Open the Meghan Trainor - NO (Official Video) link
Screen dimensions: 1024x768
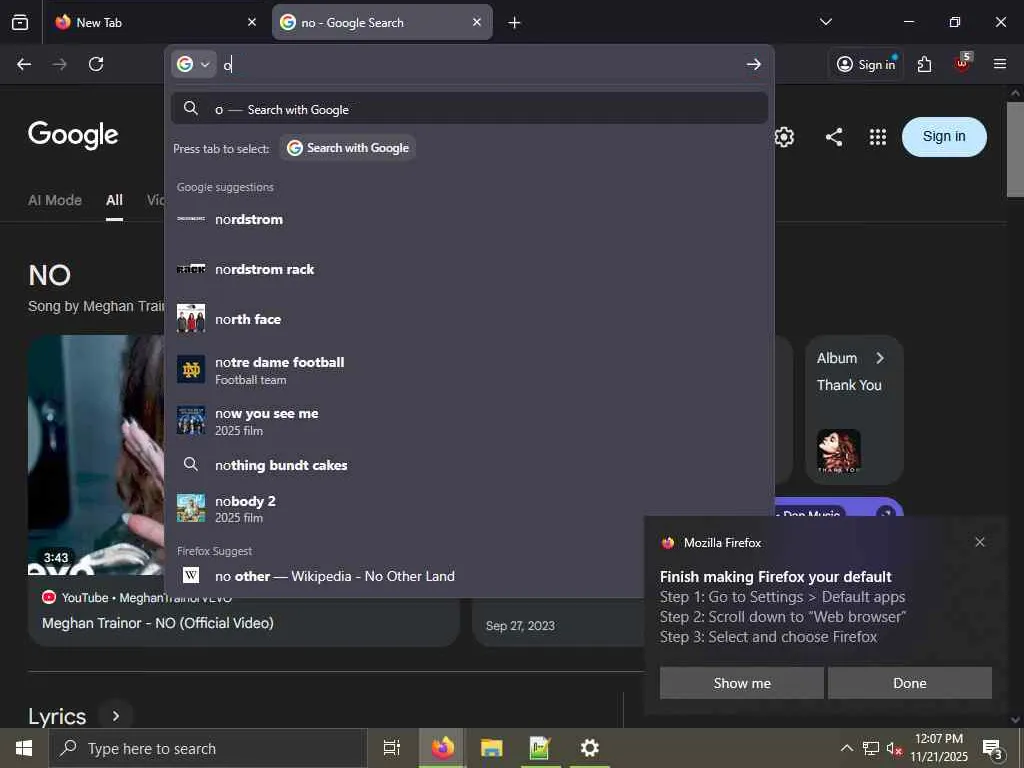tap(157, 623)
